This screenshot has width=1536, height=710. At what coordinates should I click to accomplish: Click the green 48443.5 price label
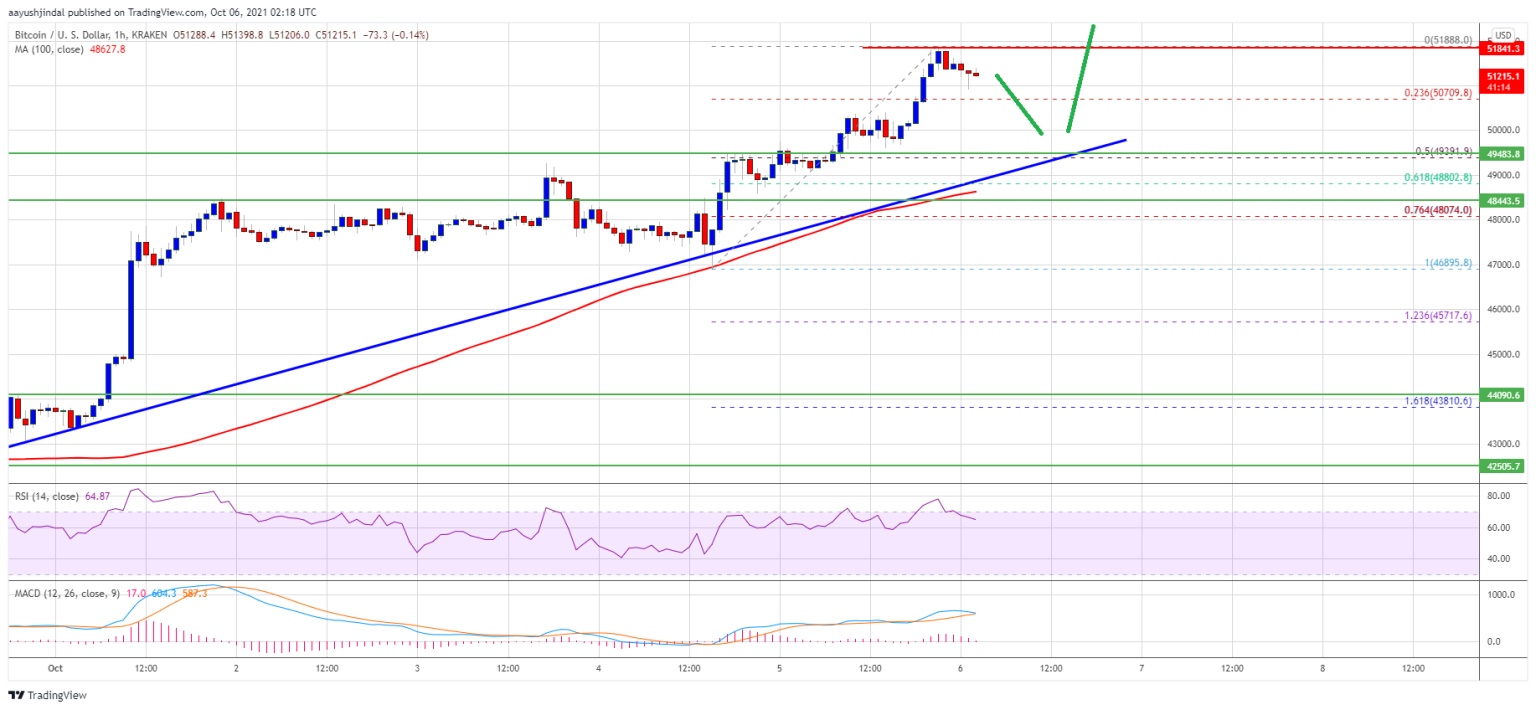point(1503,200)
